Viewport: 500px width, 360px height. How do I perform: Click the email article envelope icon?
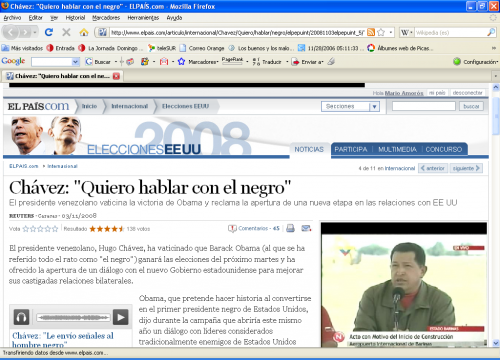click(x=306, y=228)
